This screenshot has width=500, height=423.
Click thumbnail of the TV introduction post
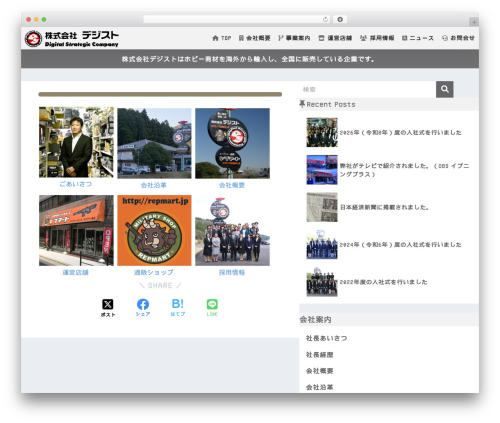[x=322, y=170]
